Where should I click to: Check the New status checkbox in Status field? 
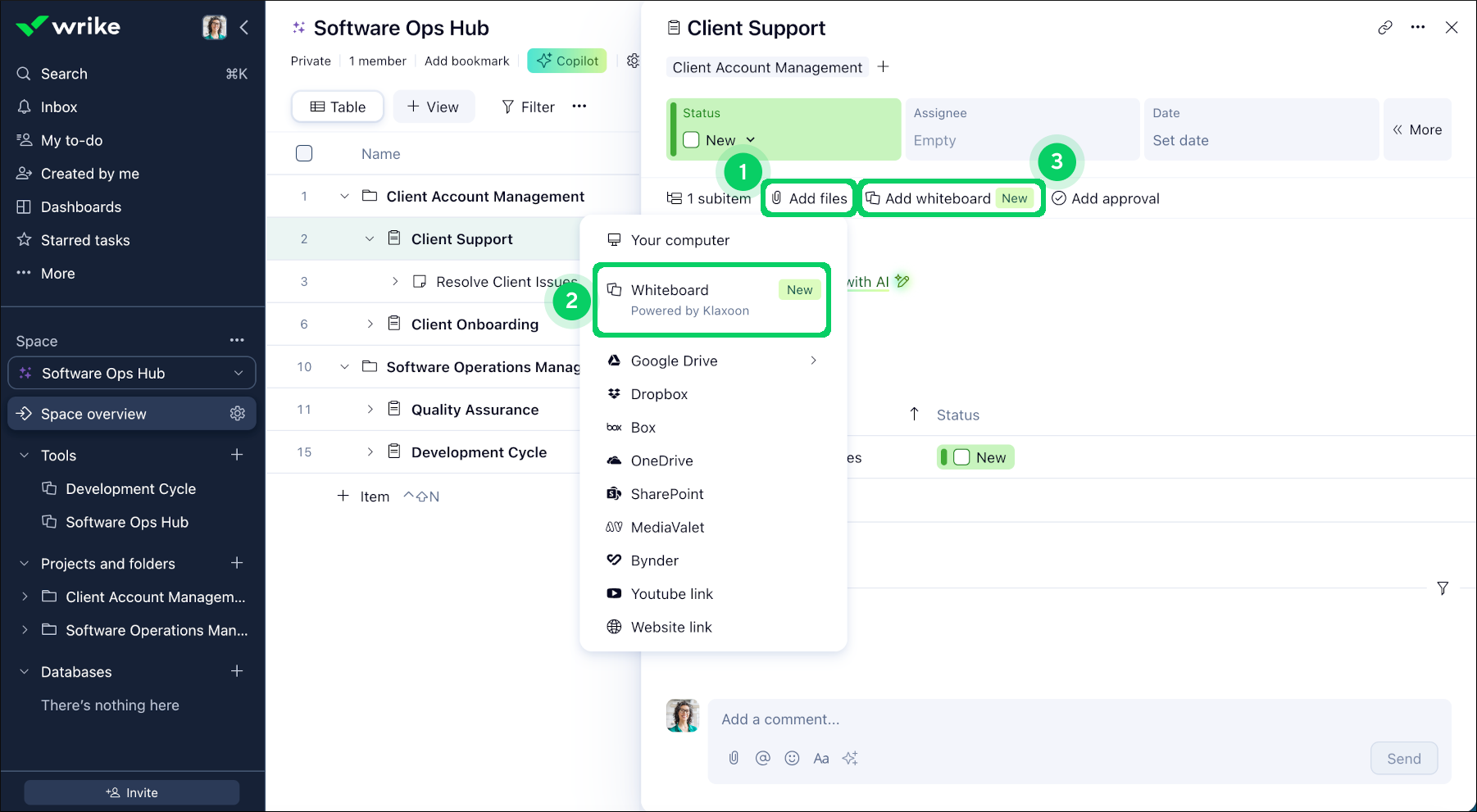691,140
